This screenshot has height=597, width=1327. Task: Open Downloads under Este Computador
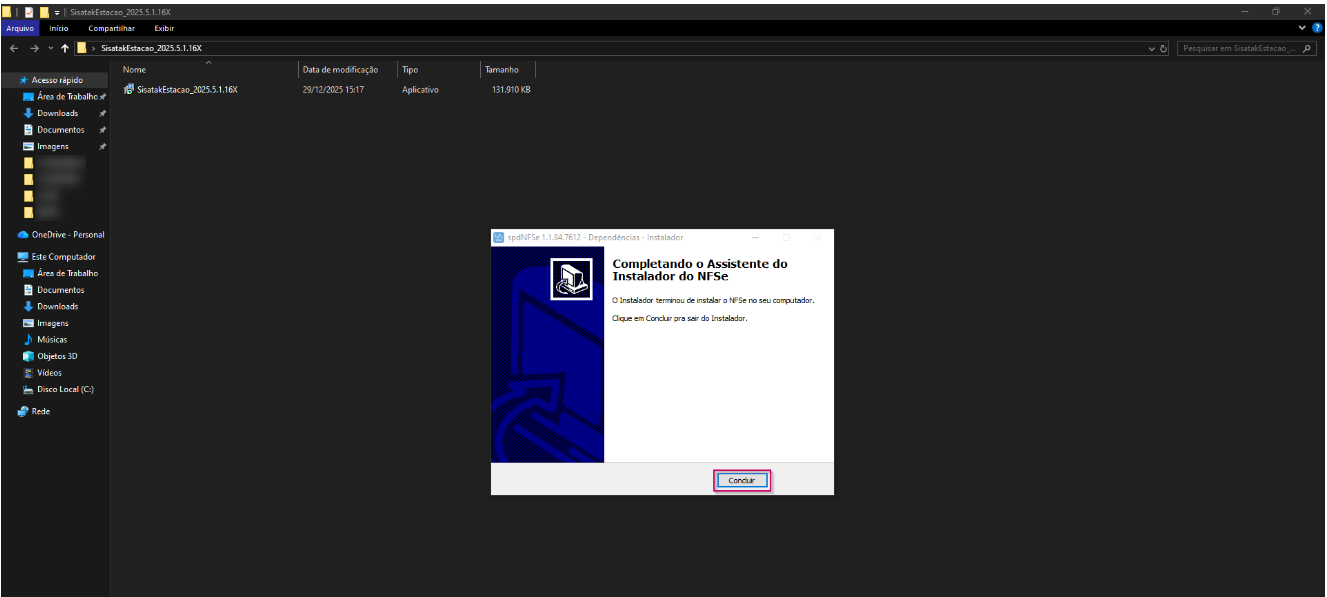57,307
